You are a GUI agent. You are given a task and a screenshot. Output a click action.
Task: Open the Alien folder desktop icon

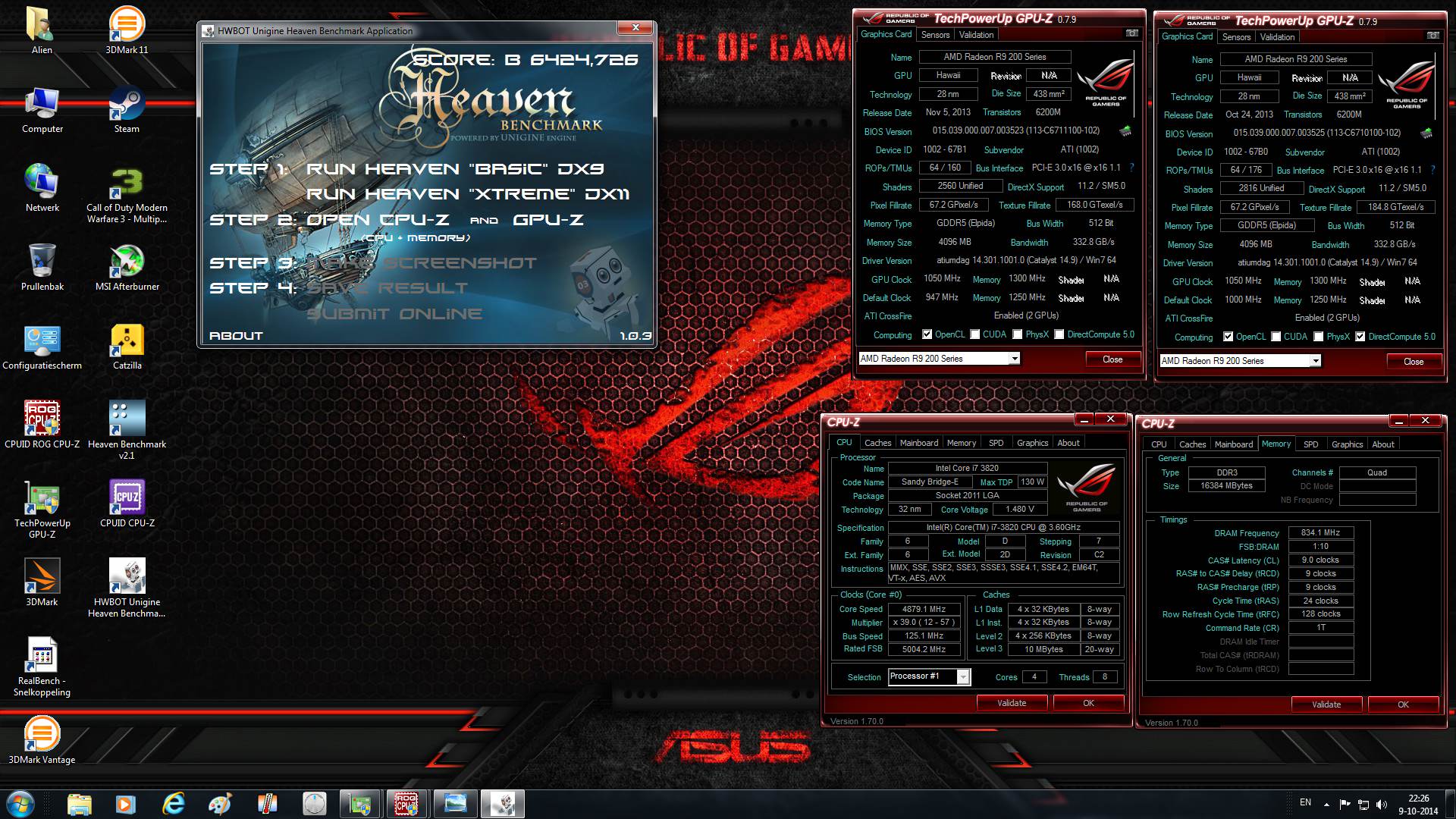[42, 30]
